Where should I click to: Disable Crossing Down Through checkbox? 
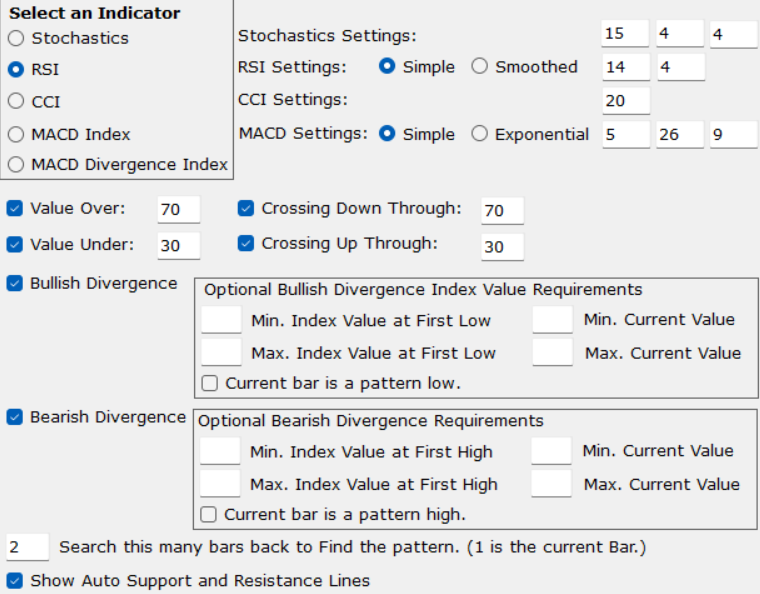pyautogui.click(x=246, y=209)
